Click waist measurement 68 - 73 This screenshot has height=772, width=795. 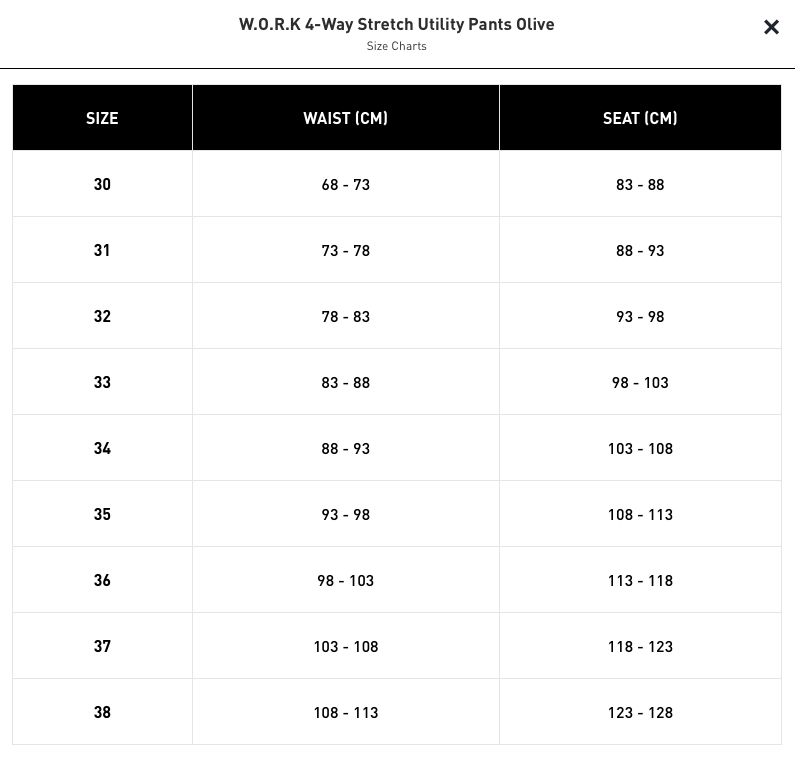(x=346, y=184)
